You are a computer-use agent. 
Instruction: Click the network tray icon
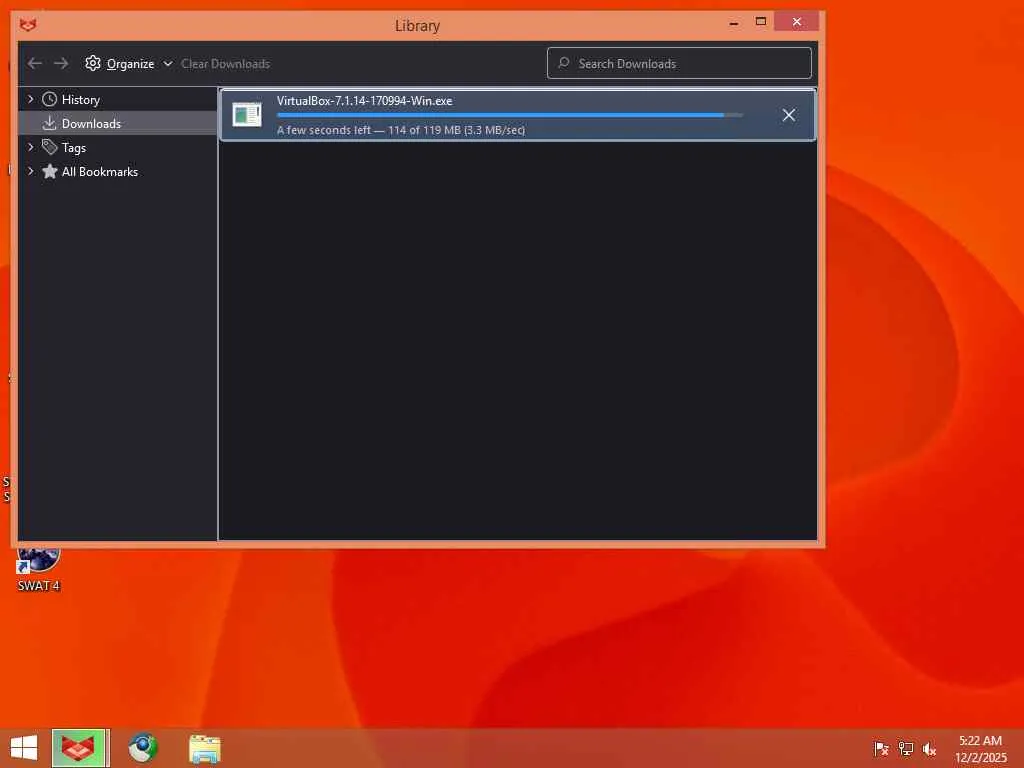pos(905,748)
